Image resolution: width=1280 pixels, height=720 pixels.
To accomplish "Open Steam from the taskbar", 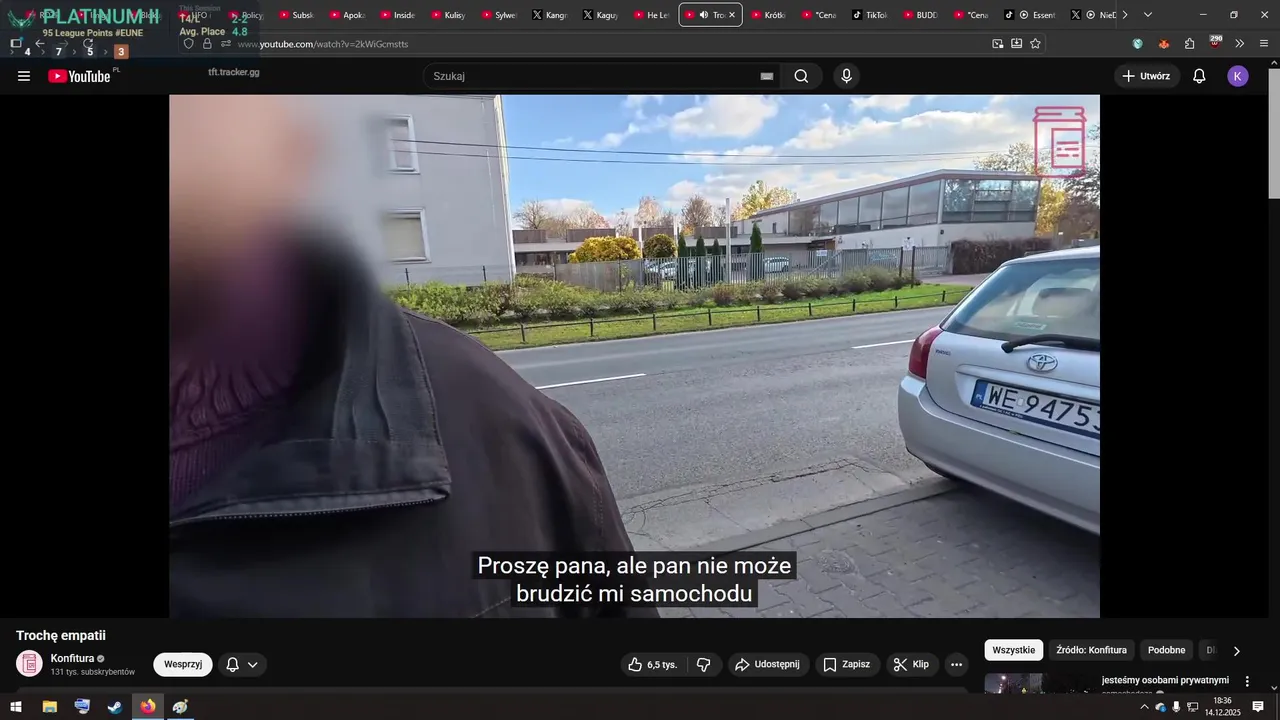I will [x=115, y=706].
